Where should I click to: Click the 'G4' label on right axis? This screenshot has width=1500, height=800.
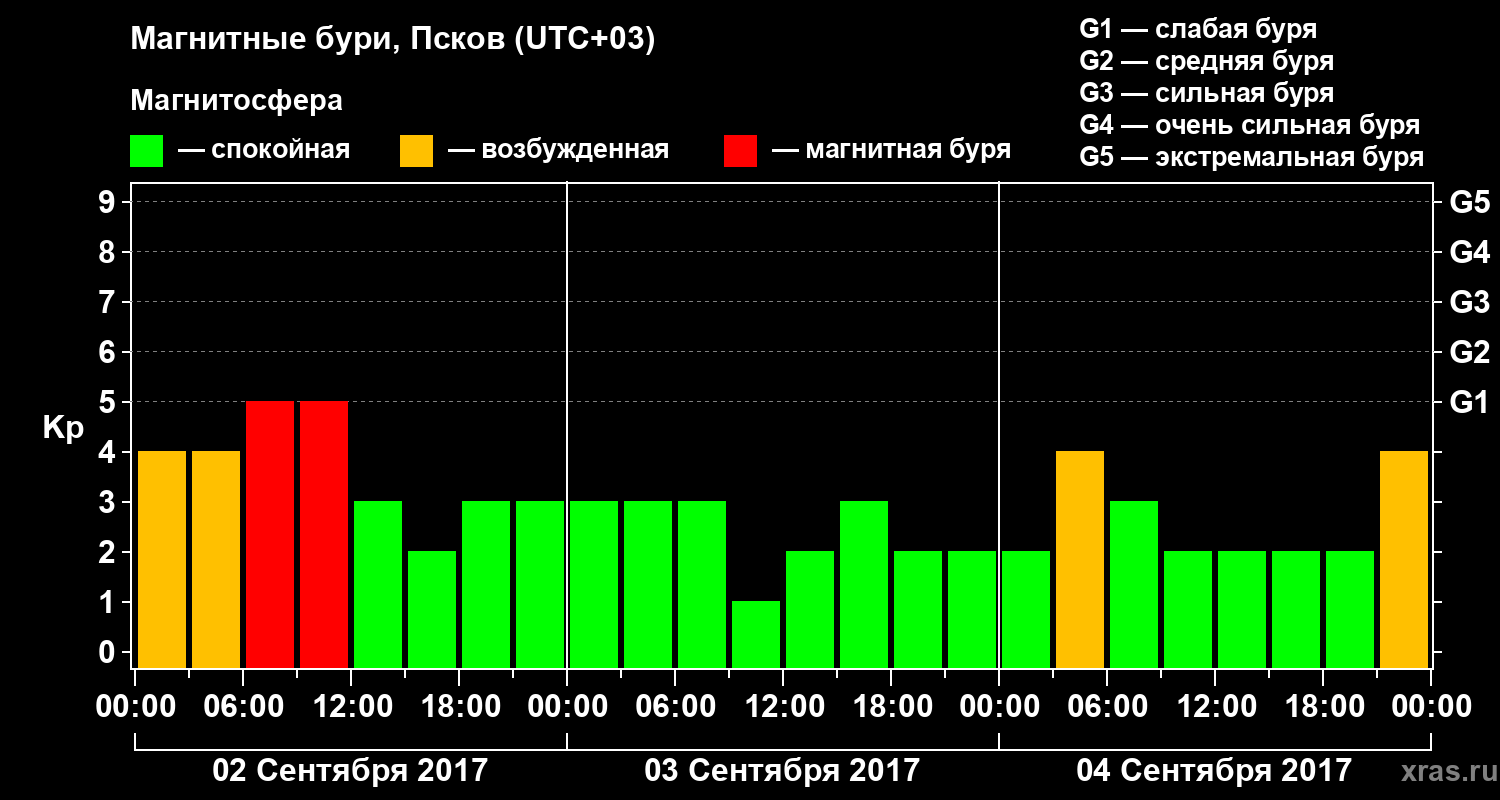[x=1469, y=252]
